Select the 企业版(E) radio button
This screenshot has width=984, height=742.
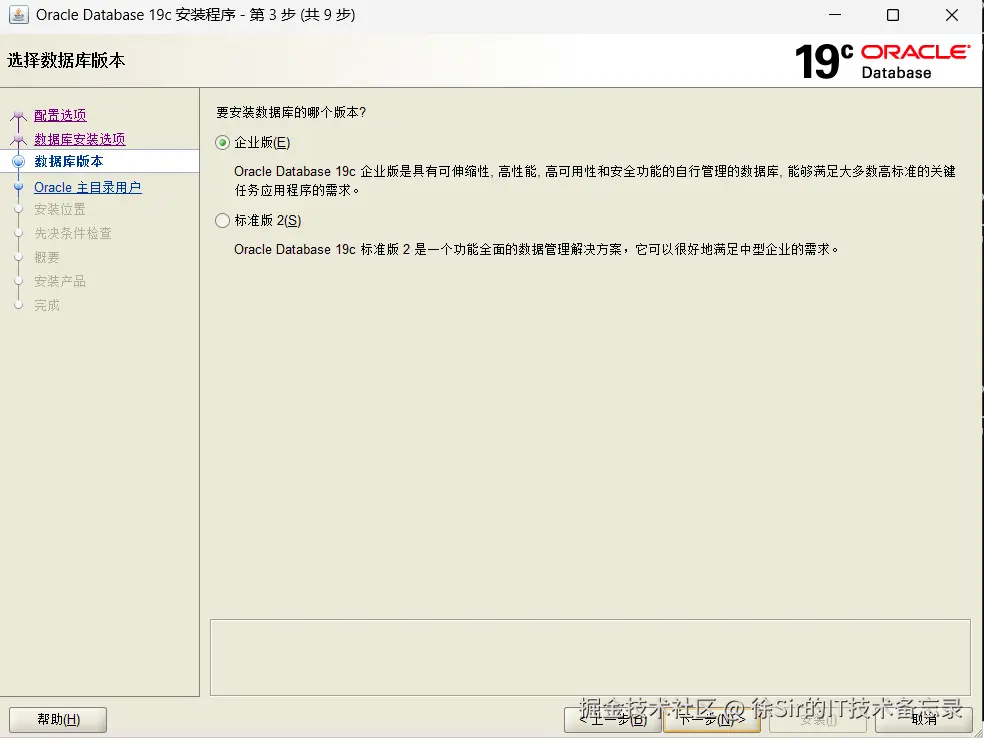coord(222,142)
